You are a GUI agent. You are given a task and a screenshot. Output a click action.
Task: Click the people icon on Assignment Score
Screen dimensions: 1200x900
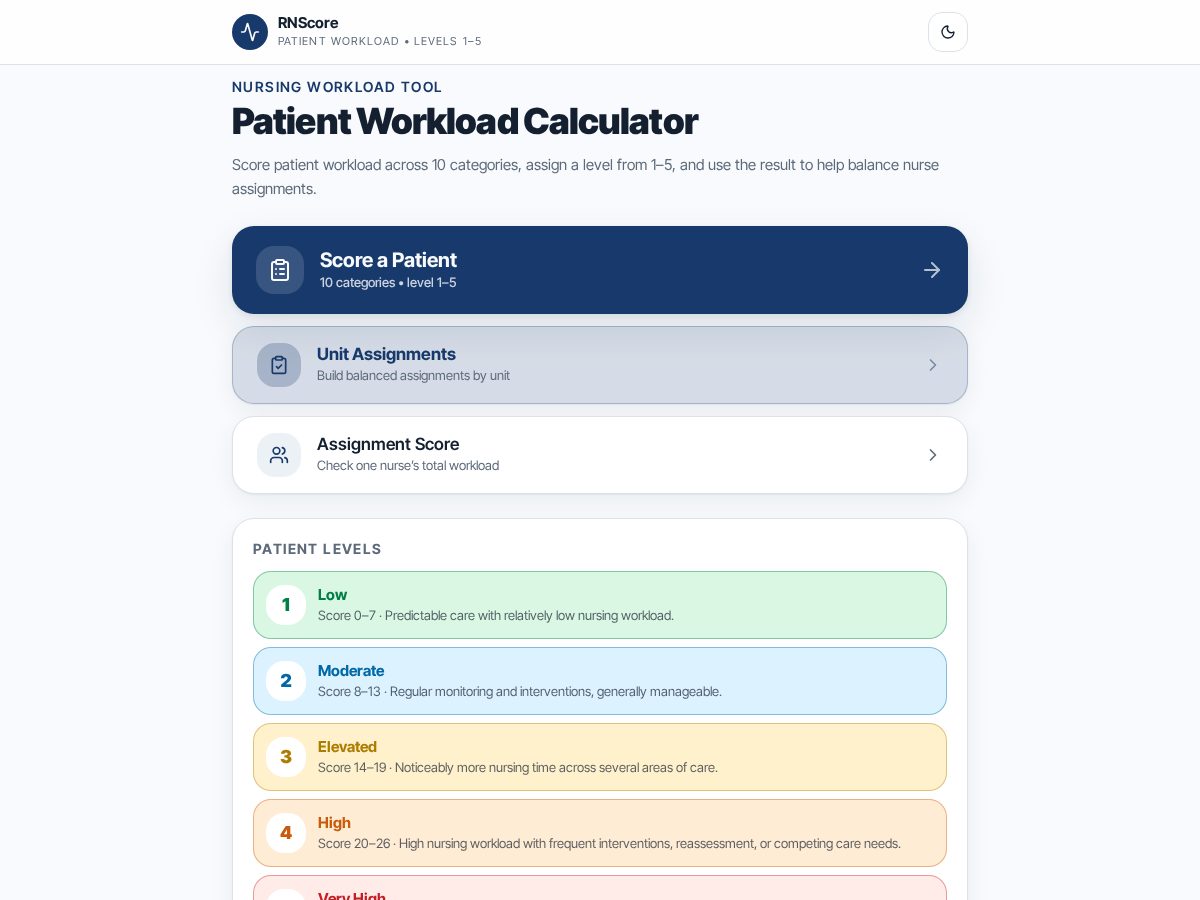279,455
